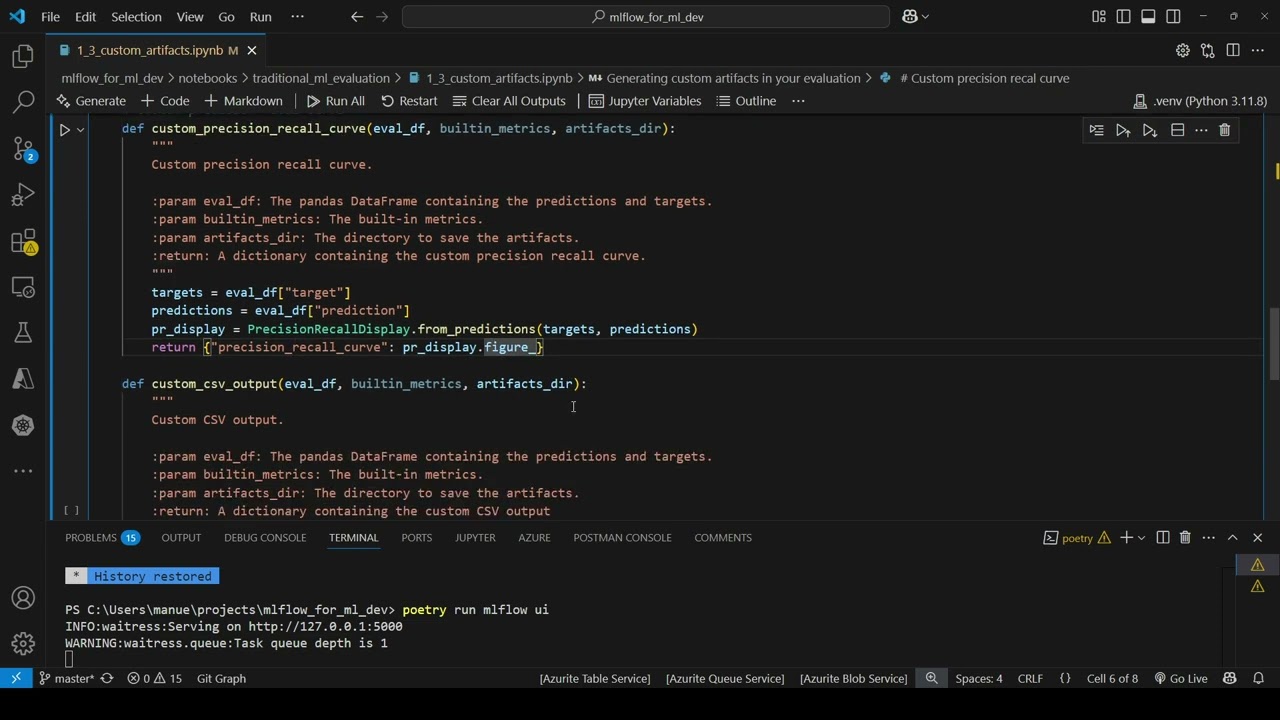Click Run All in notebook toolbar
The image size is (1280, 720).
(335, 101)
